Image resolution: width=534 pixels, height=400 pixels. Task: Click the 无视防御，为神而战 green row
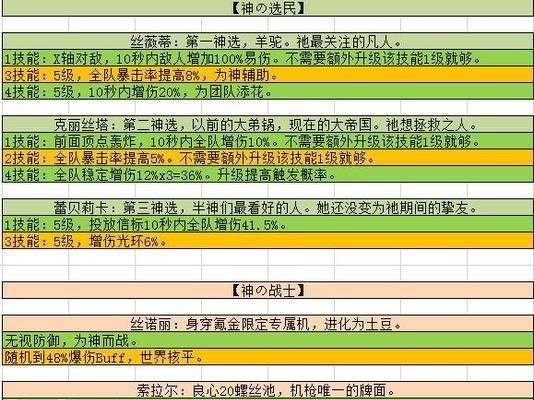268,340
